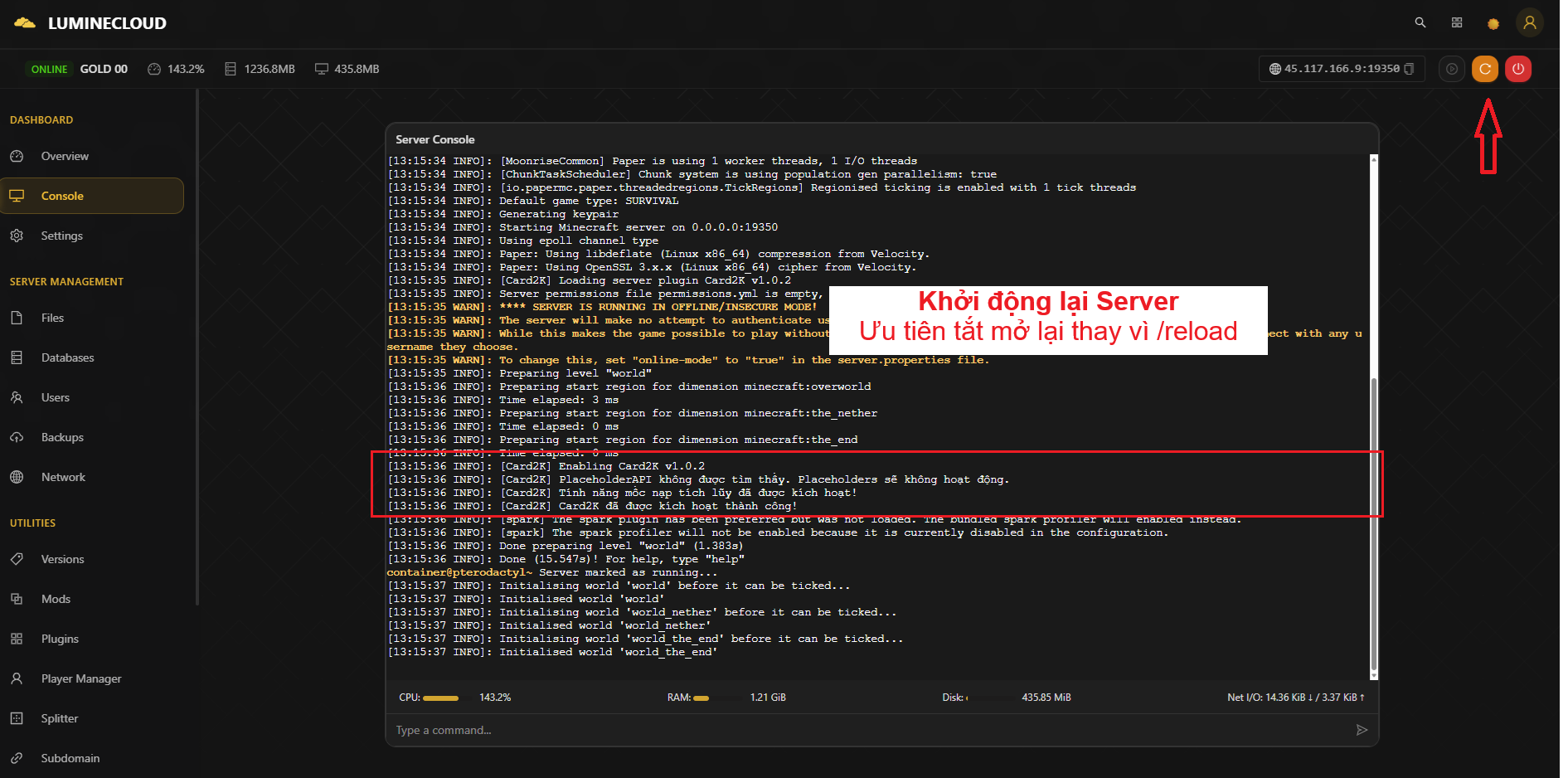This screenshot has width=1568, height=778.
Task: Click the orange restart server button
Action: tap(1484, 69)
